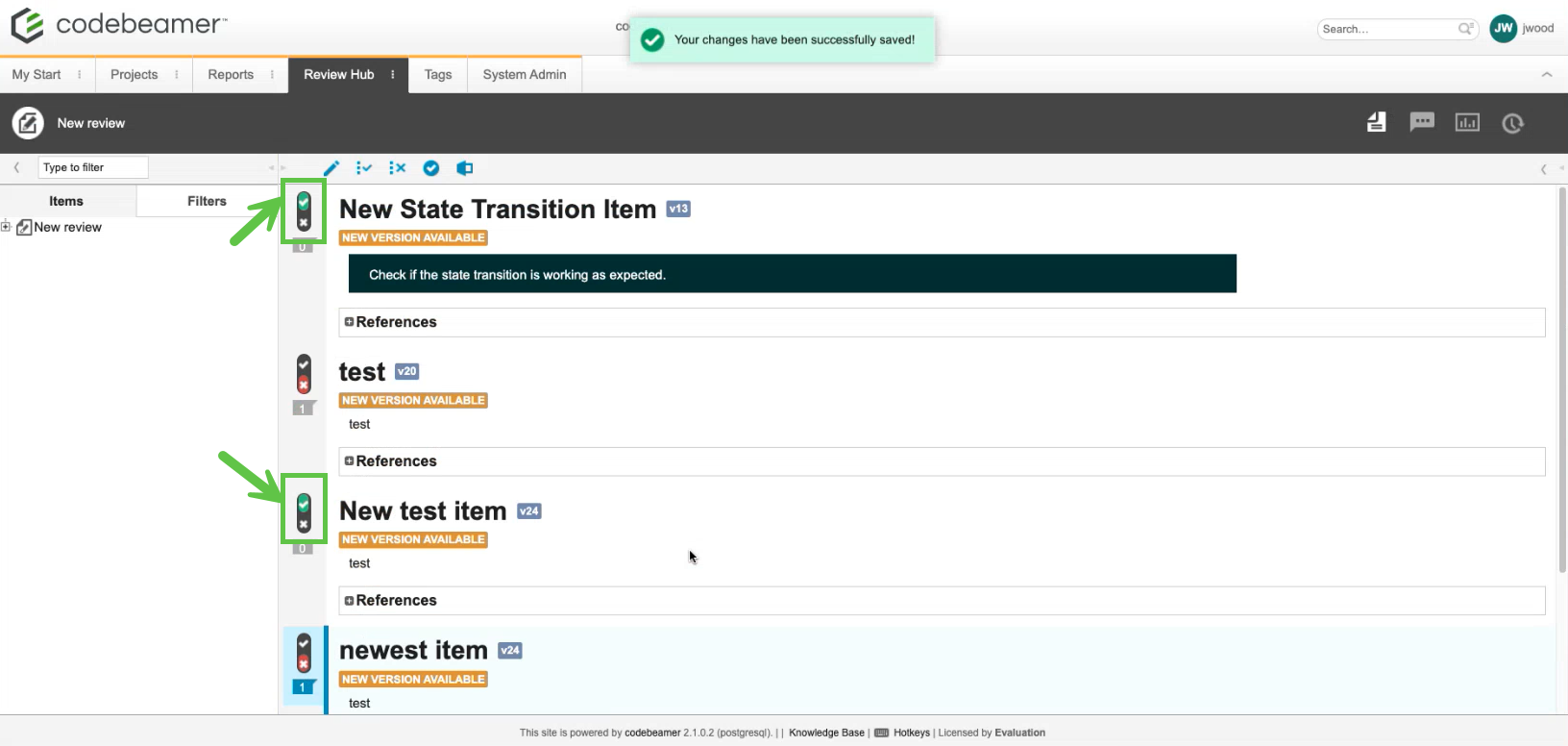Click the comment count flag on newest item
This screenshot has width=1568, height=746.
pyautogui.click(x=303, y=687)
